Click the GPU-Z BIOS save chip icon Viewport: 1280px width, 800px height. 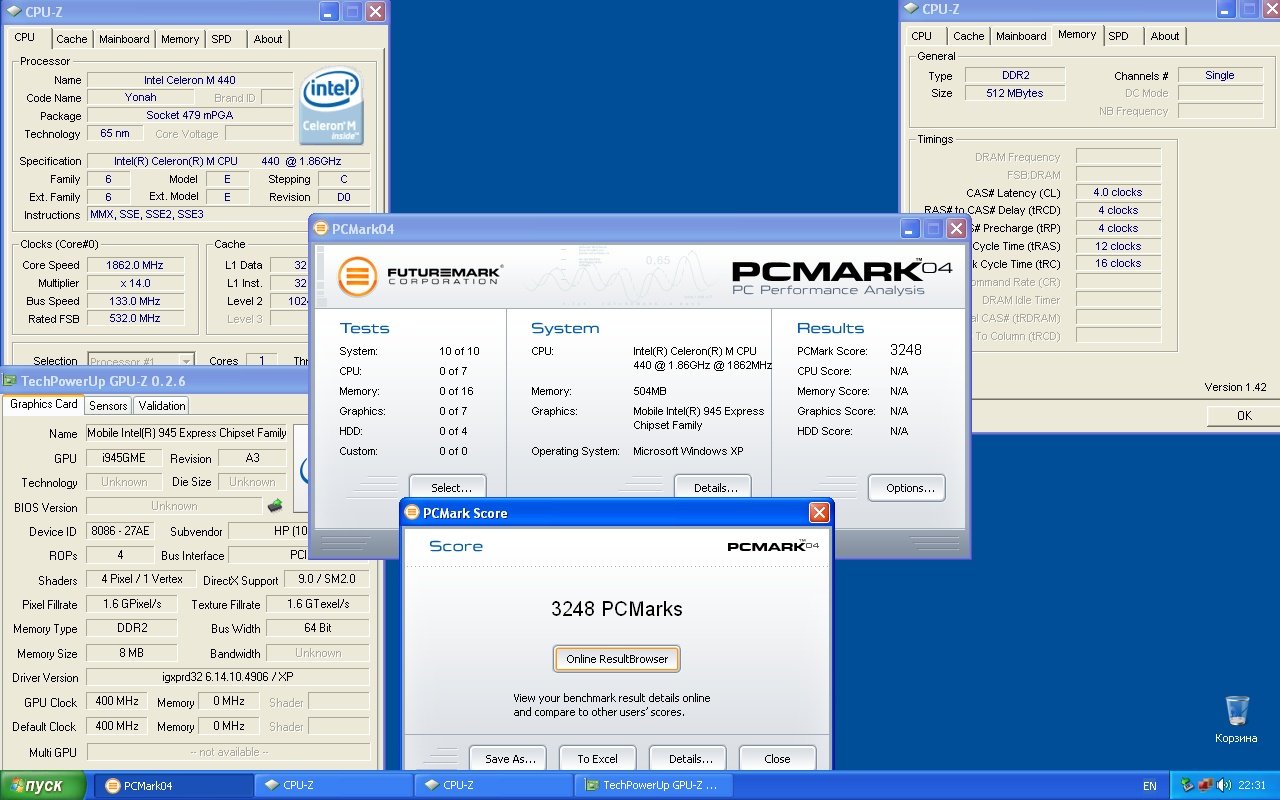tap(274, 506)
